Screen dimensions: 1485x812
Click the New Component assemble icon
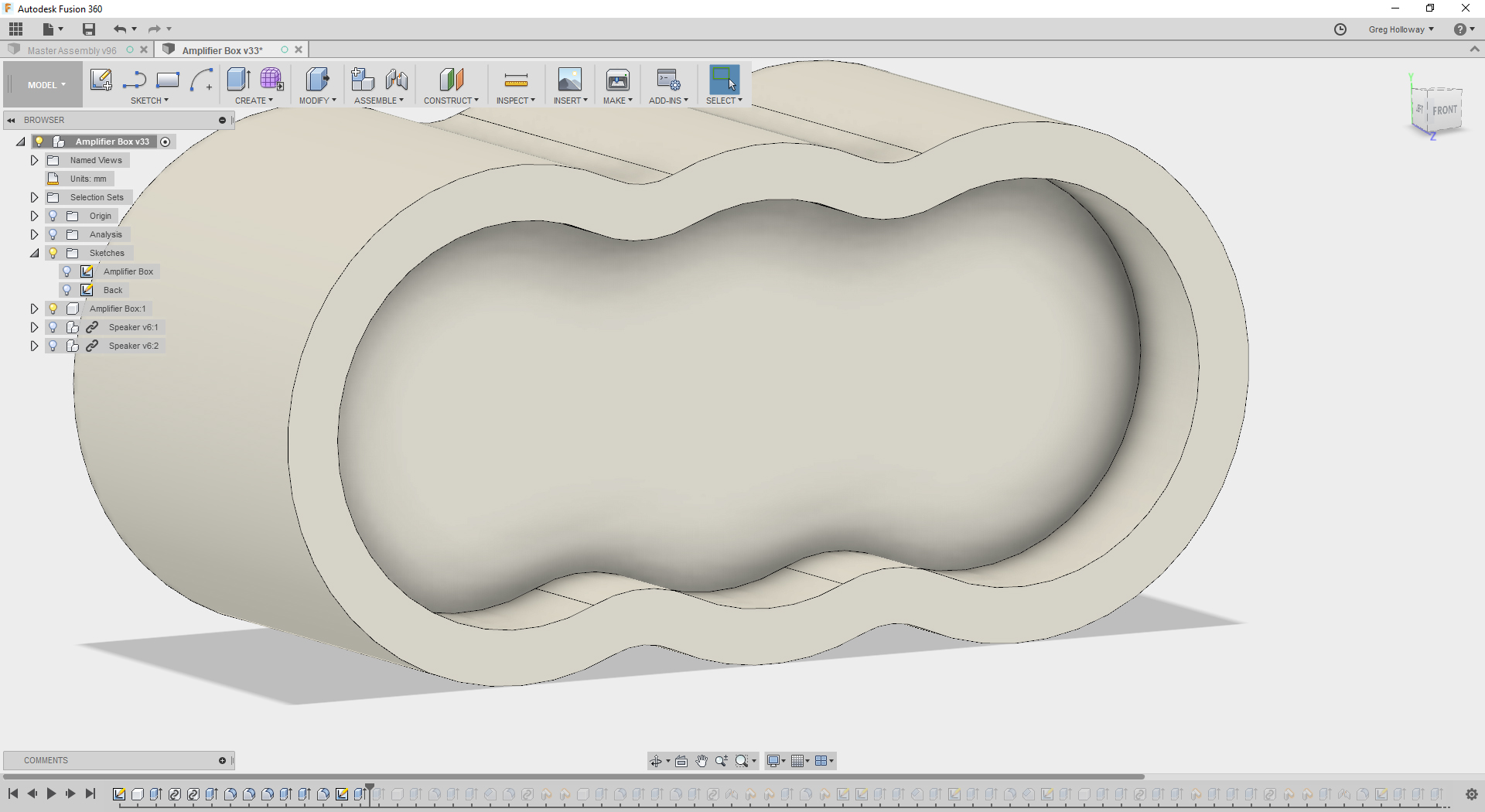(362, 80)
